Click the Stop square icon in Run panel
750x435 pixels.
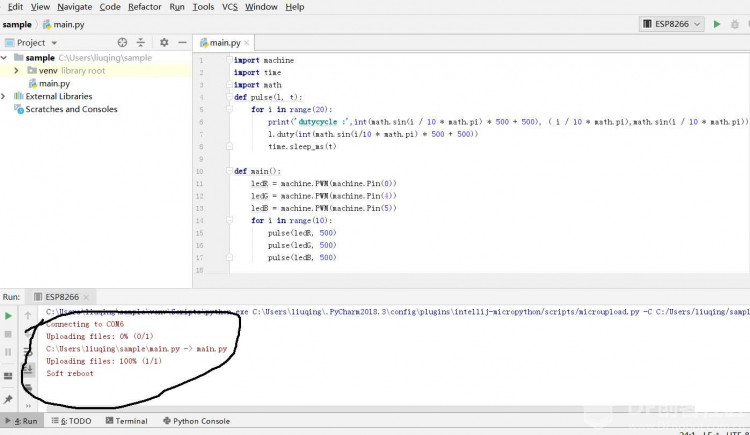point(8,334)
